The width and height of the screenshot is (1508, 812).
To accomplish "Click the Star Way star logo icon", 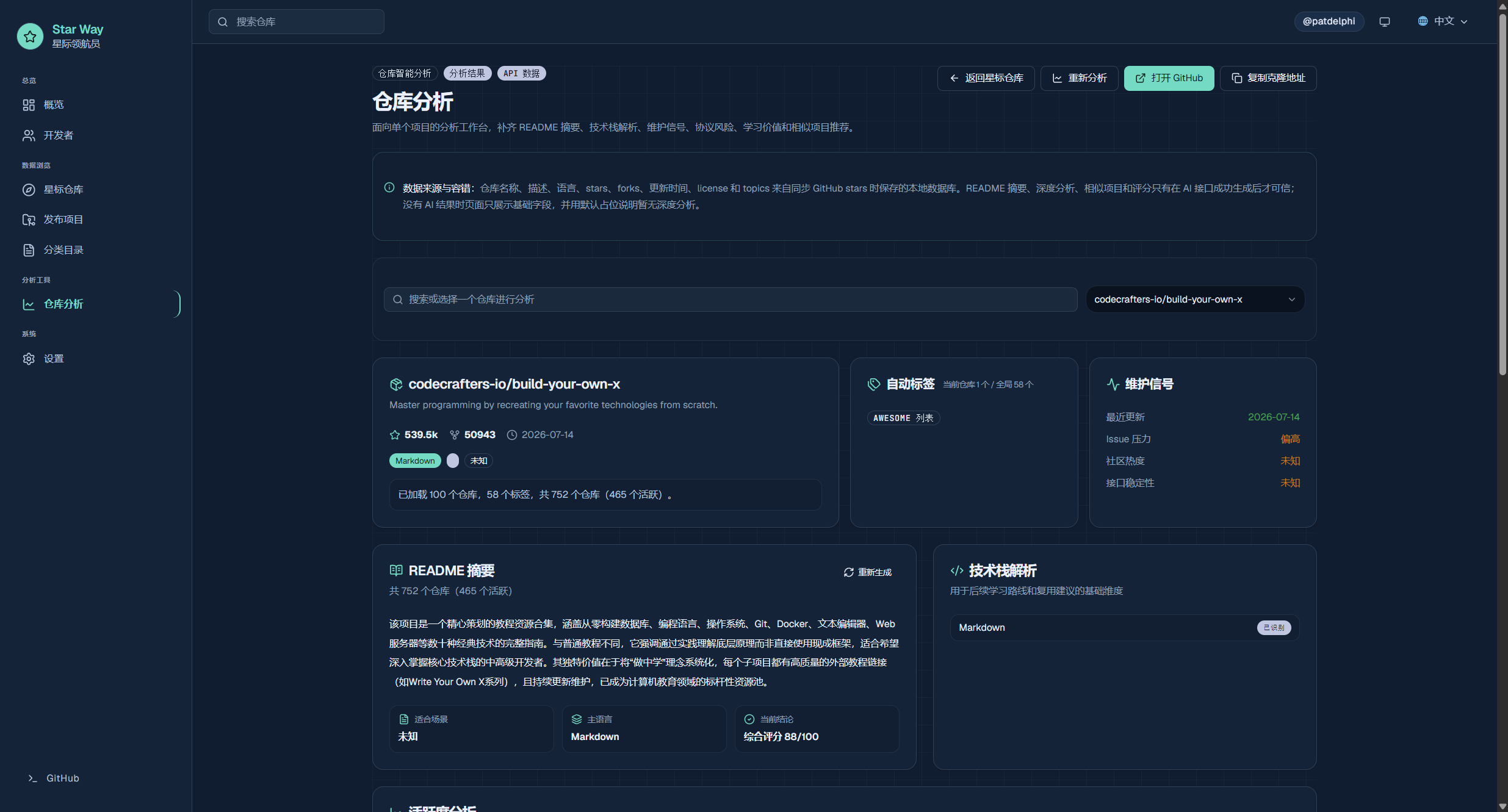I will [x=30, y=36].
